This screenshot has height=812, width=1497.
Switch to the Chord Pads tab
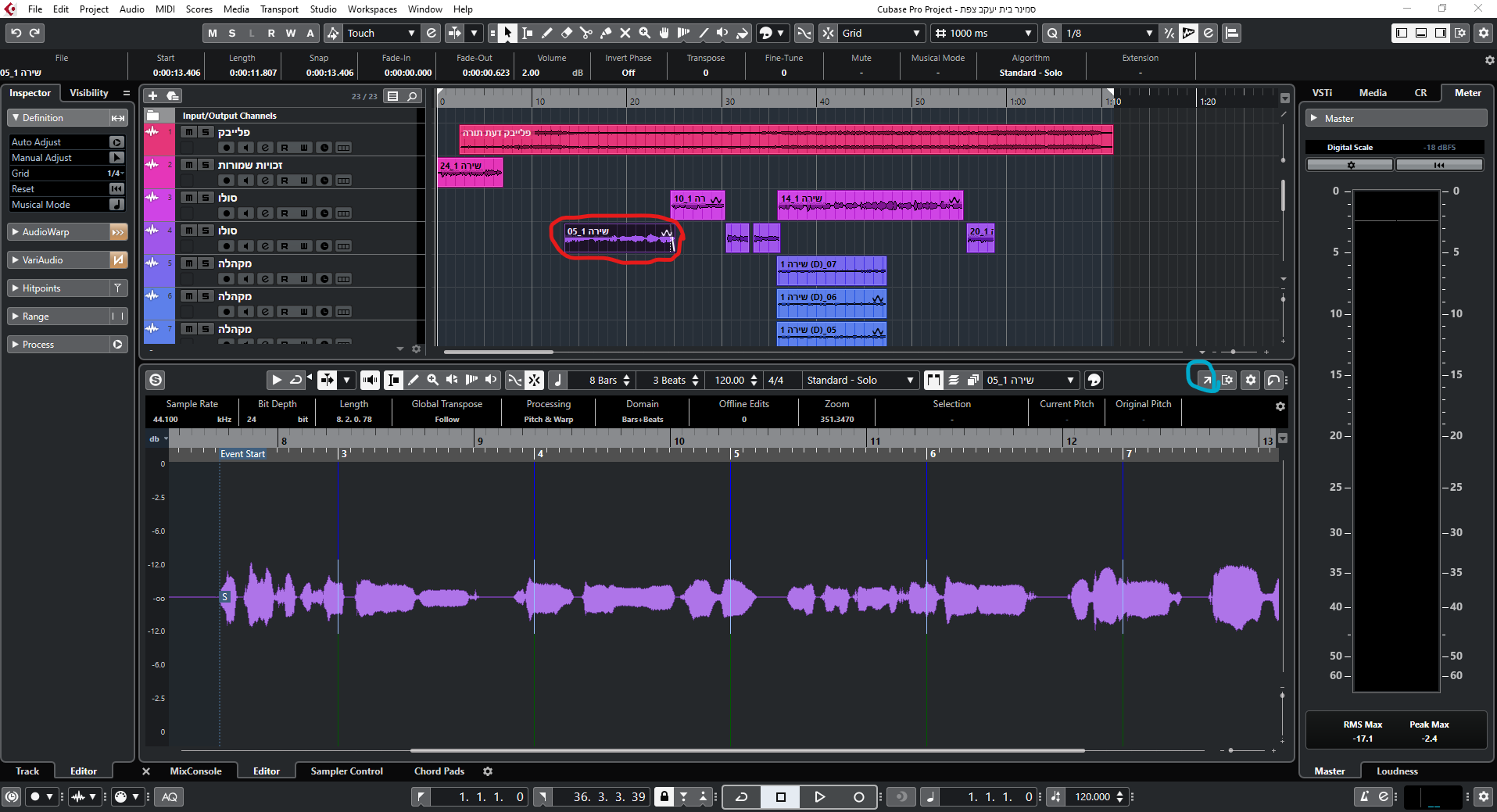pyautogui.click(x=439, y=771)
